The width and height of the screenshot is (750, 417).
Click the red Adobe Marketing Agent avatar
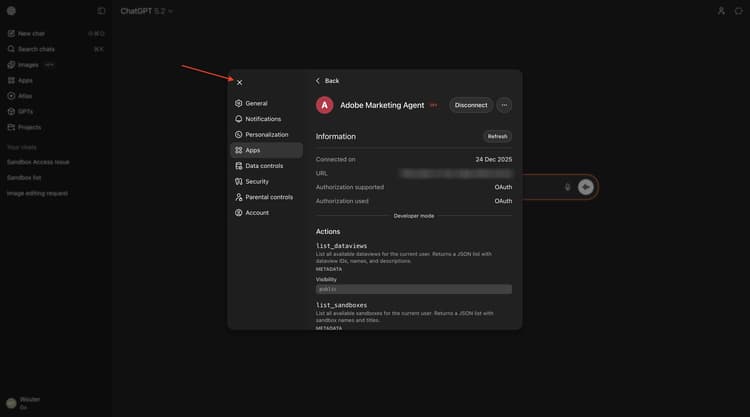pos(324,105)
